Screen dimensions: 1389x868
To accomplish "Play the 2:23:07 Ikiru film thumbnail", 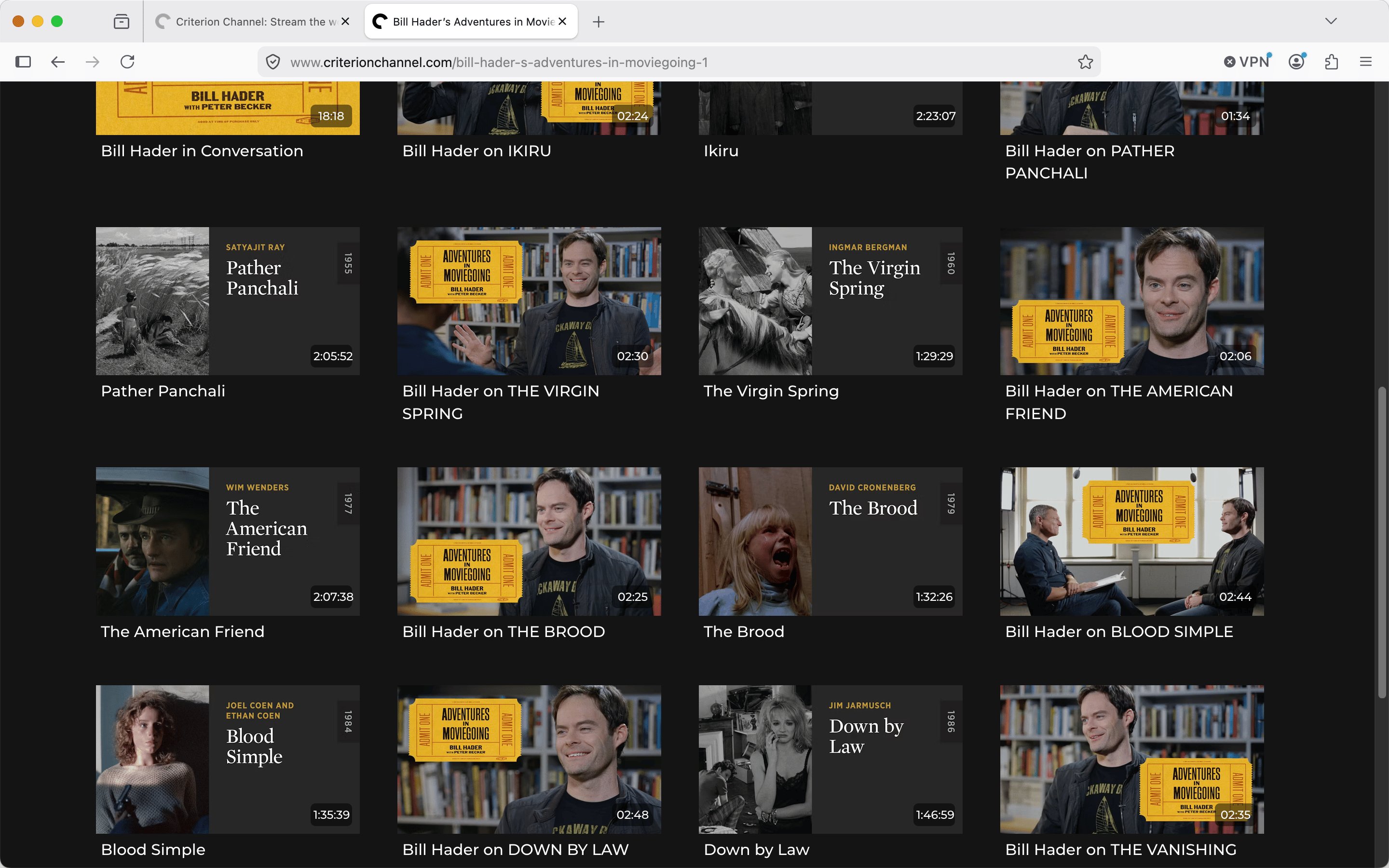I will pos(831,108).
